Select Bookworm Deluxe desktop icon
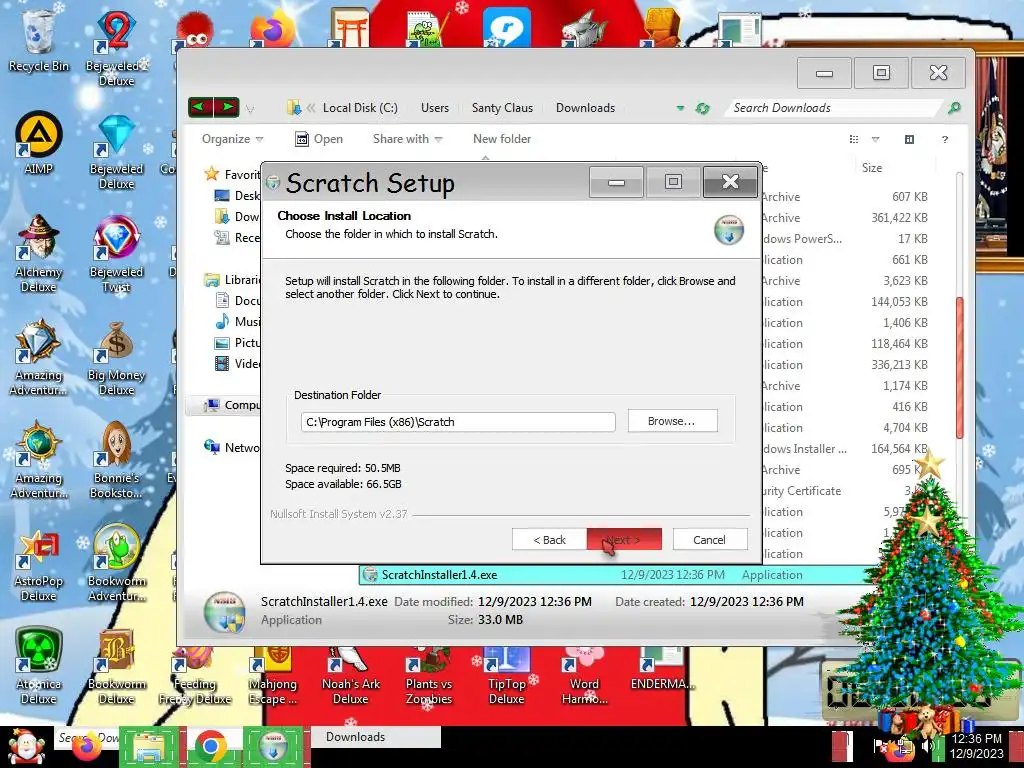 [x=116, y=666]
